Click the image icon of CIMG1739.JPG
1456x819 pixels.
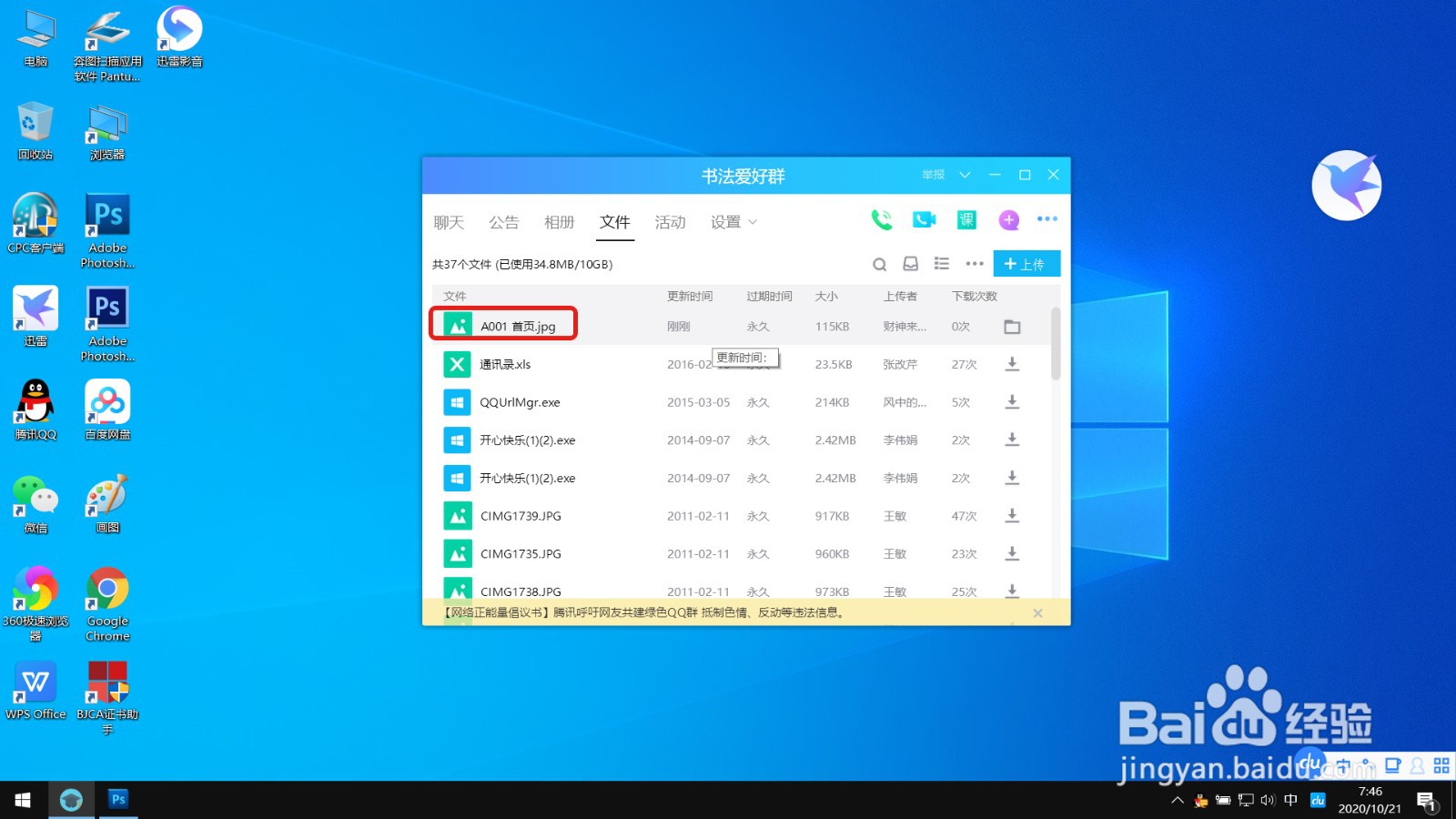click(457, 516)
